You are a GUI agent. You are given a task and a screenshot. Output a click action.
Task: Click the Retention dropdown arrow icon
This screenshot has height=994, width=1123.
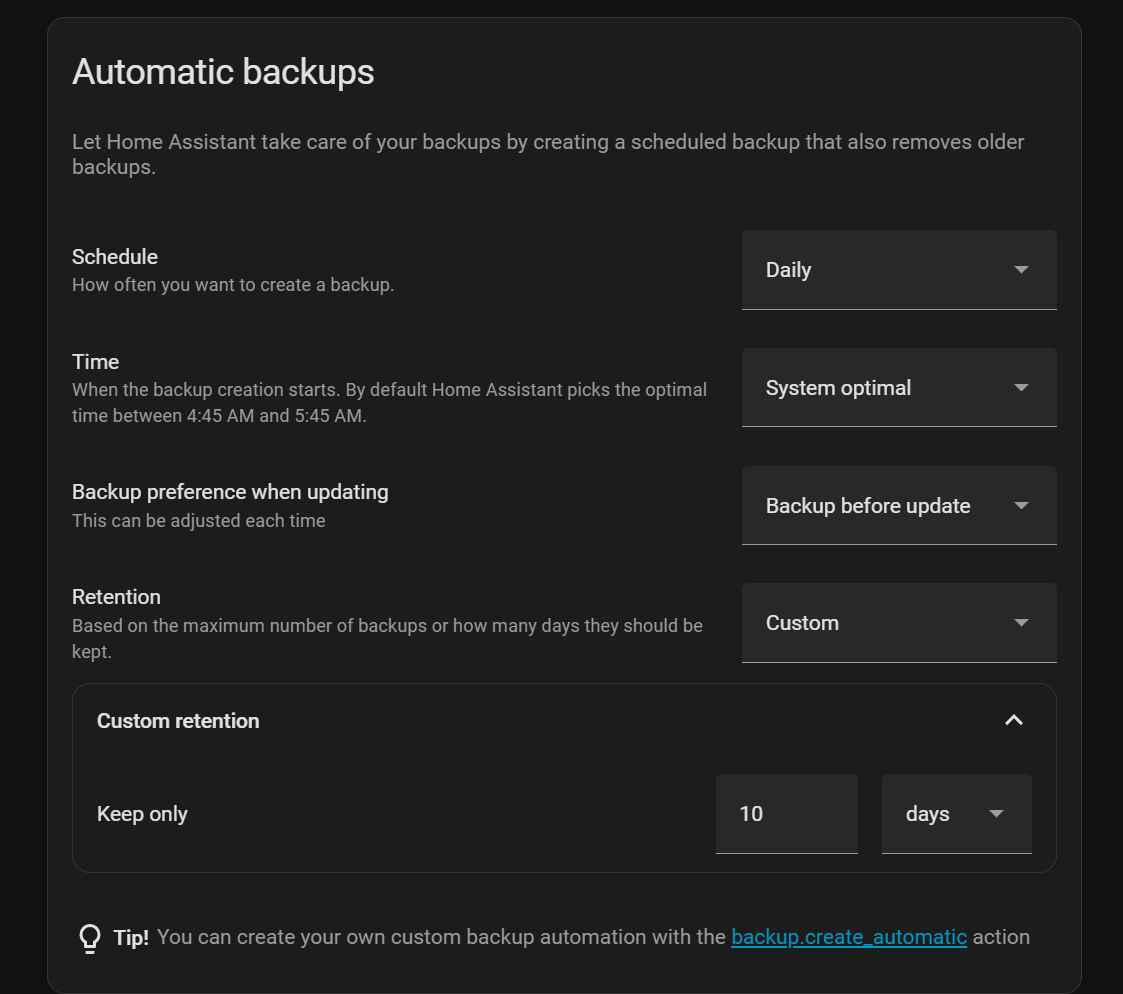coord(1021,623)
